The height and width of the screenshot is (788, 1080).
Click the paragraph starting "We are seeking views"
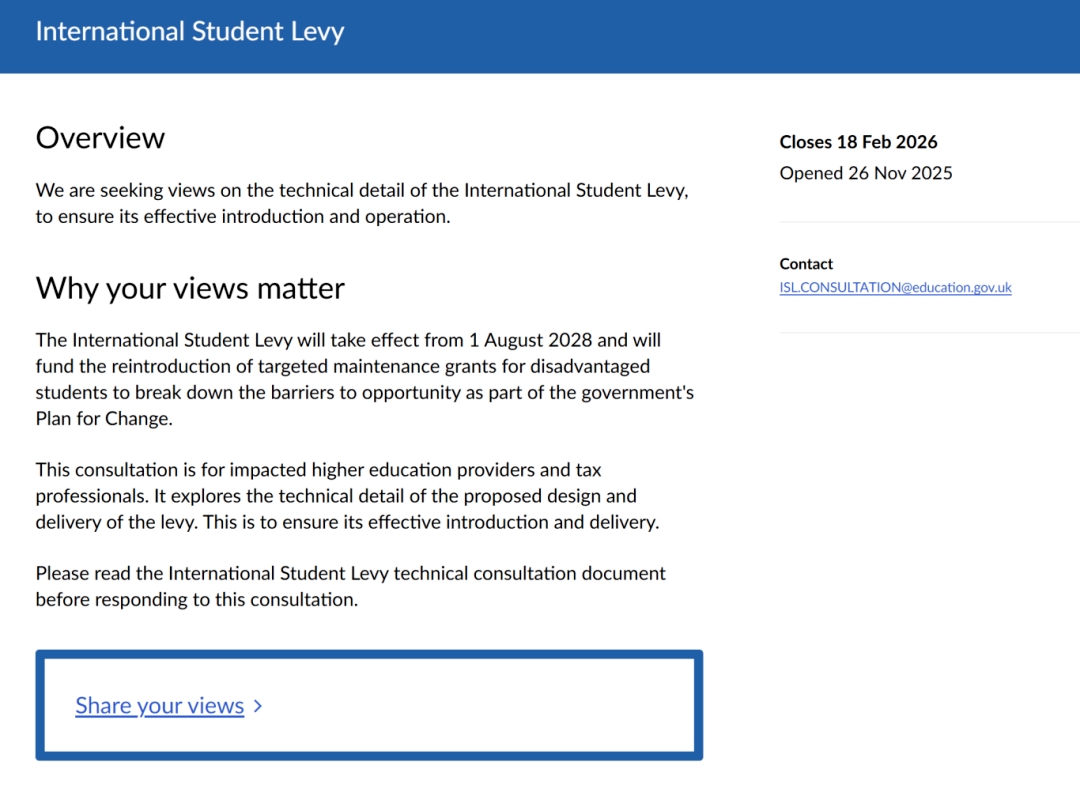pyautogui.click(x=360, y=203)
